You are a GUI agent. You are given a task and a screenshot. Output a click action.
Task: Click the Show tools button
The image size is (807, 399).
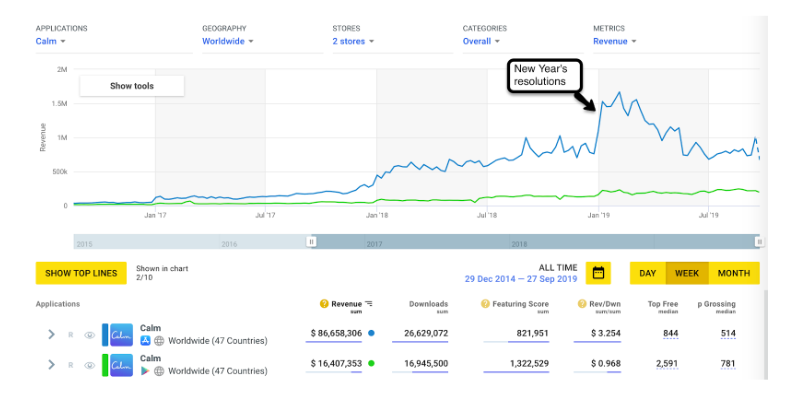tap(132, 86)
